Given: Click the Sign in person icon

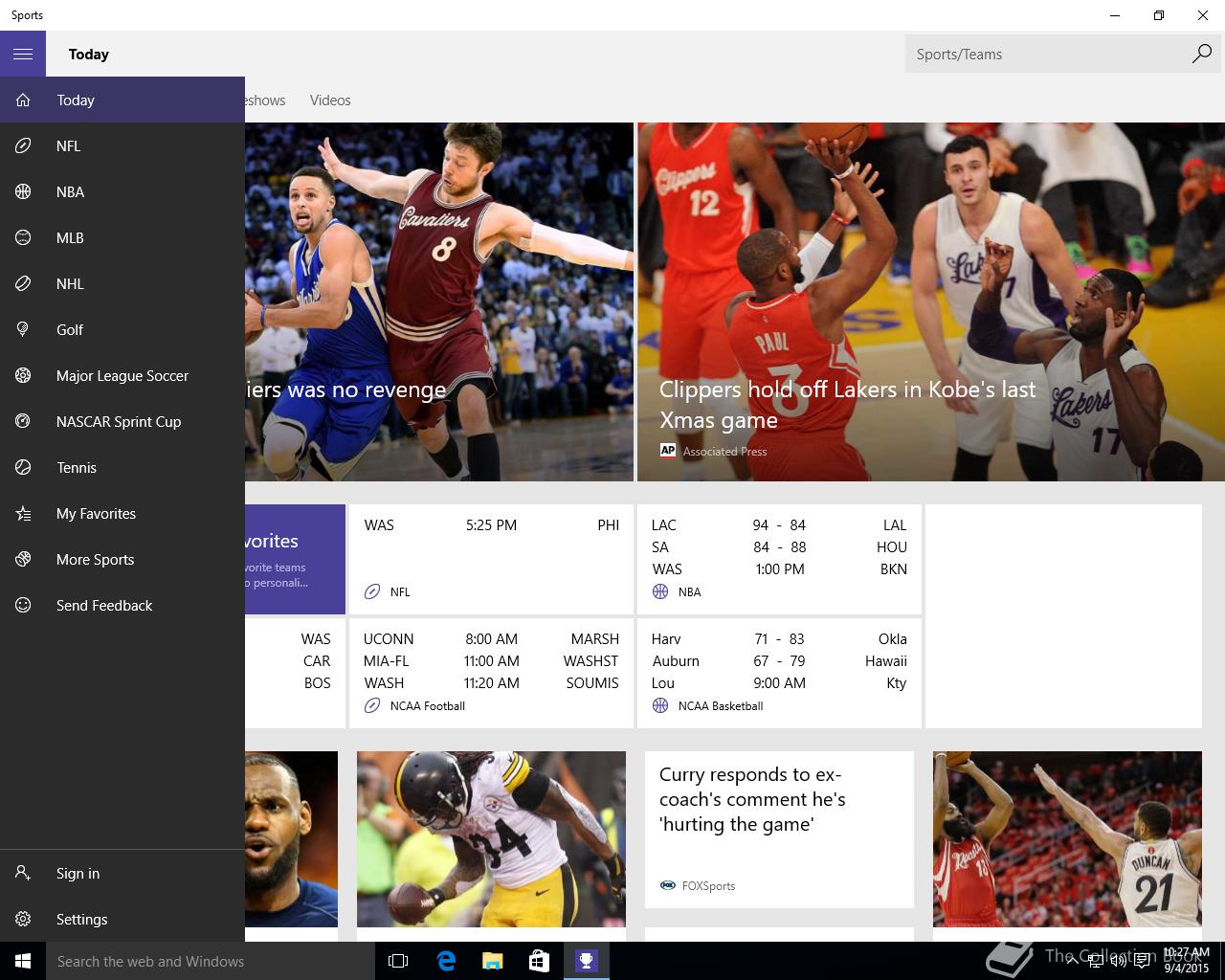Looking at the screenshot, I should tap(23, 874).
